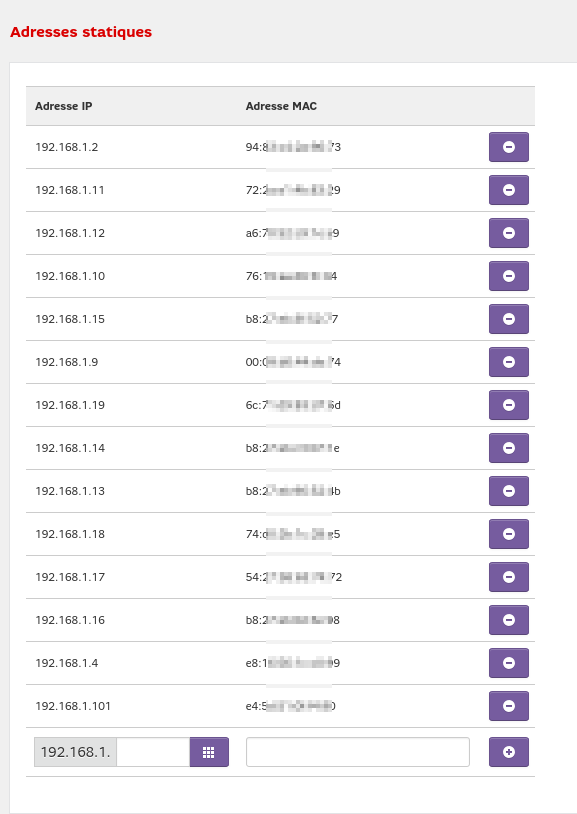
Task: Remove row with IP 192.168.1.18
Action: click(x=508, y=534)
